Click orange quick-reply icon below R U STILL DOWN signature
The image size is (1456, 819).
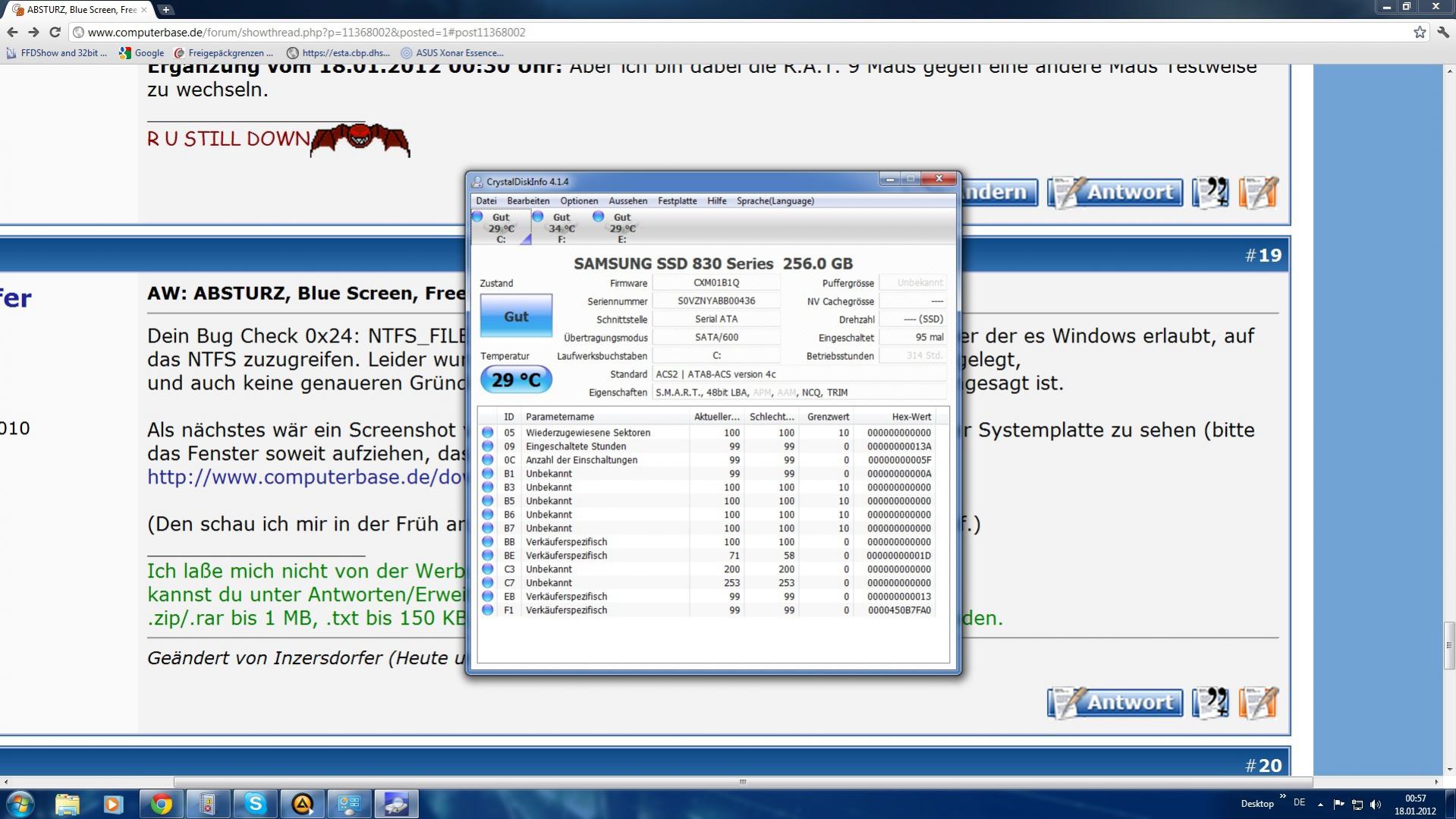[1259, 193]
